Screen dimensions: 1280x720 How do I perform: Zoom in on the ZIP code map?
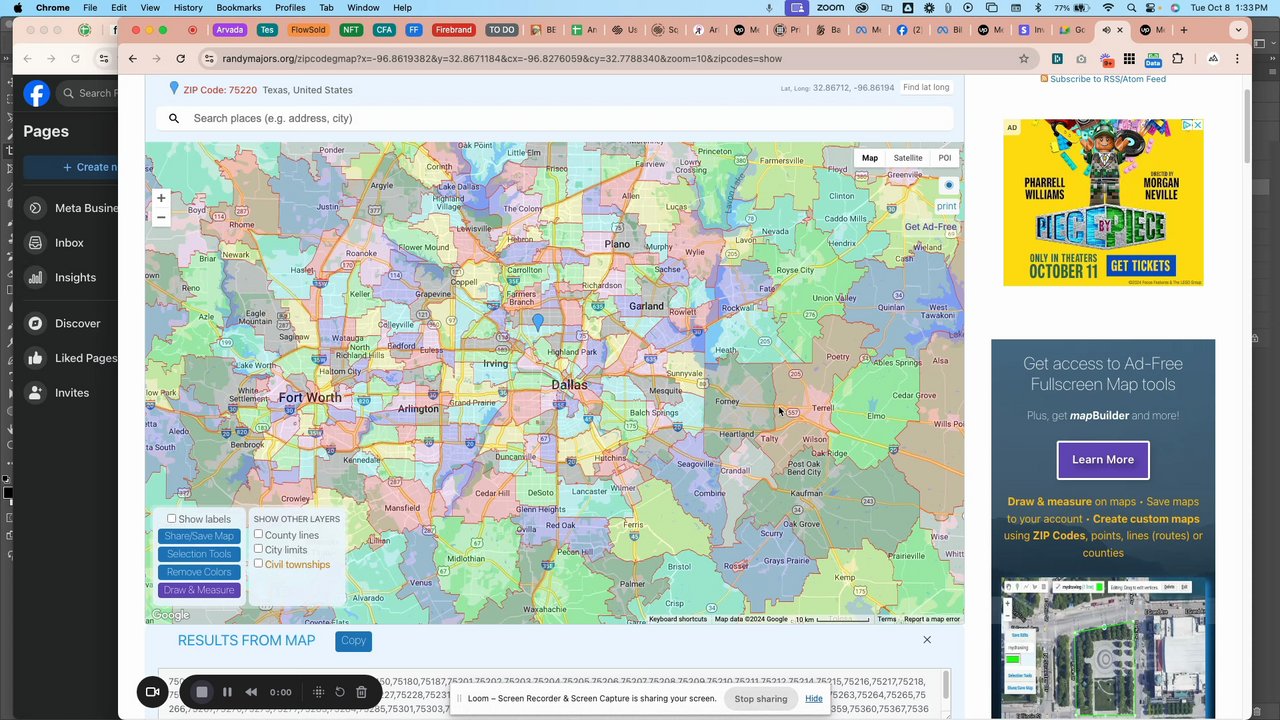tap(161, 198)
